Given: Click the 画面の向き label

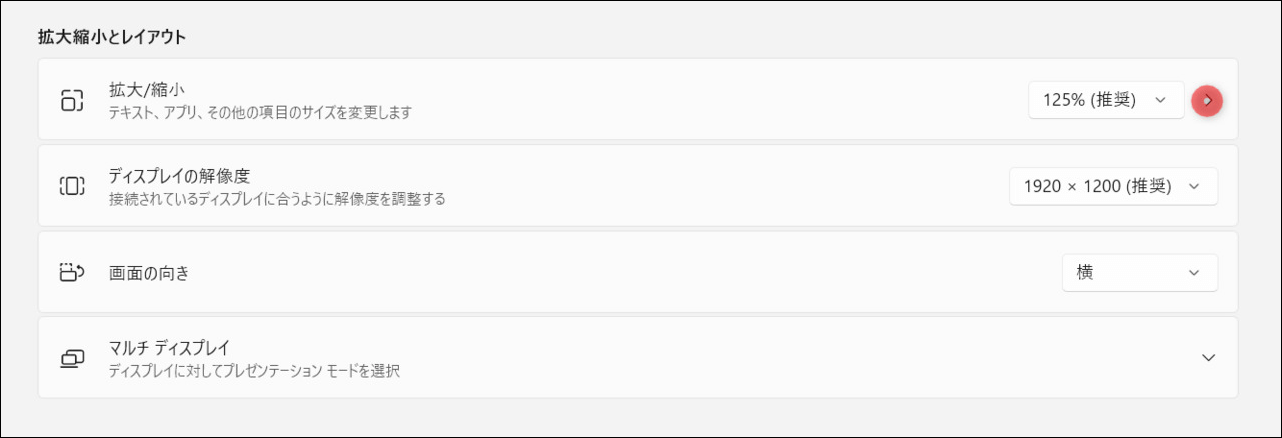Looking at the screenshot, I should tap(149, 272).
